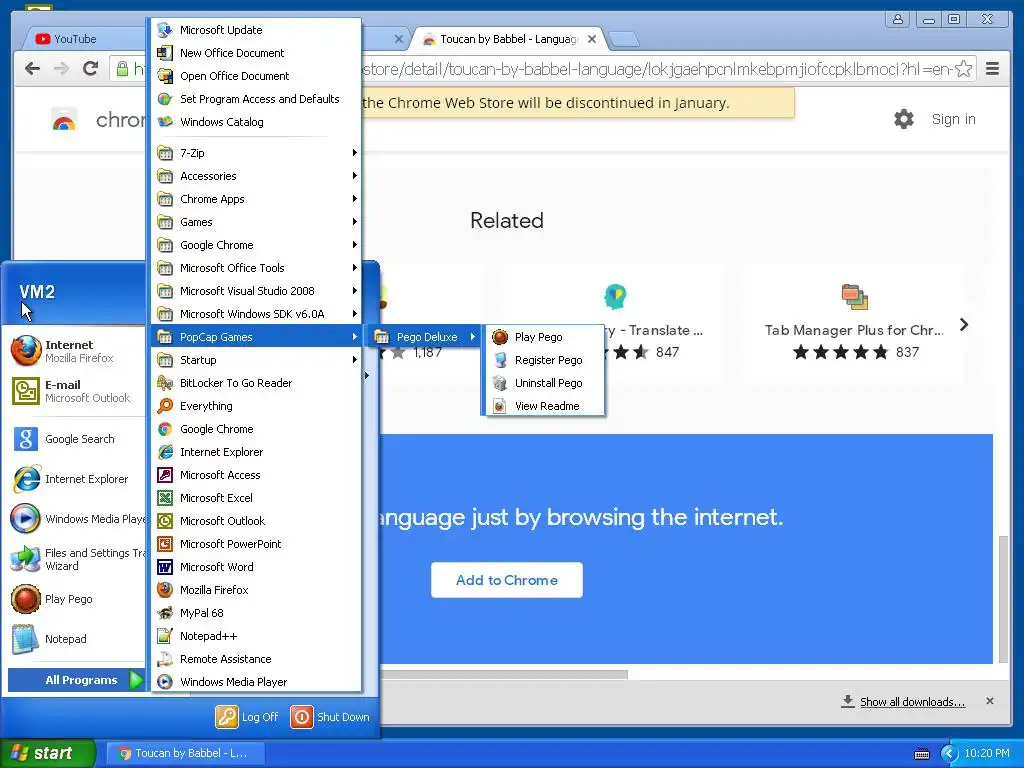This screenshot has width=1024, height=768.
Task: Expand Microsoft Windows SDK v6.0A folder
Action: 256,314
